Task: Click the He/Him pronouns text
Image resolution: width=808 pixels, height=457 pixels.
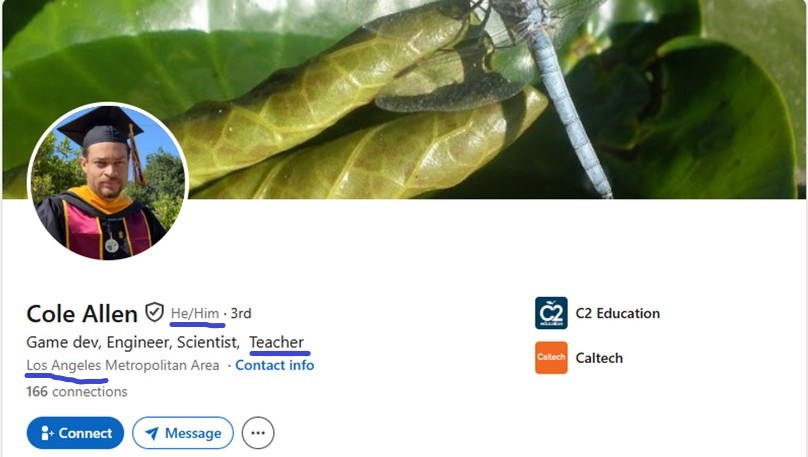Action: 195,313
